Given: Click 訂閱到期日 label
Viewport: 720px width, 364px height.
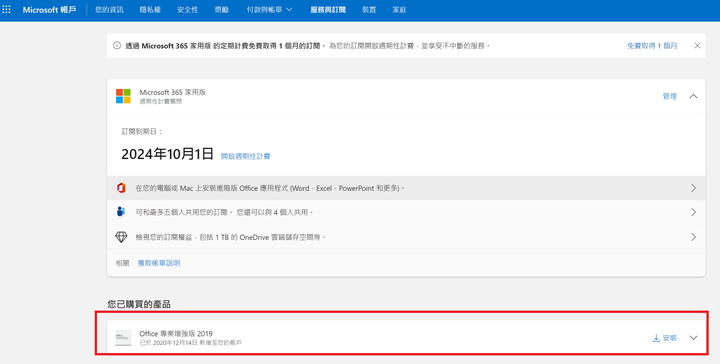Looking at the screenshot, I should tap(142, 131).
